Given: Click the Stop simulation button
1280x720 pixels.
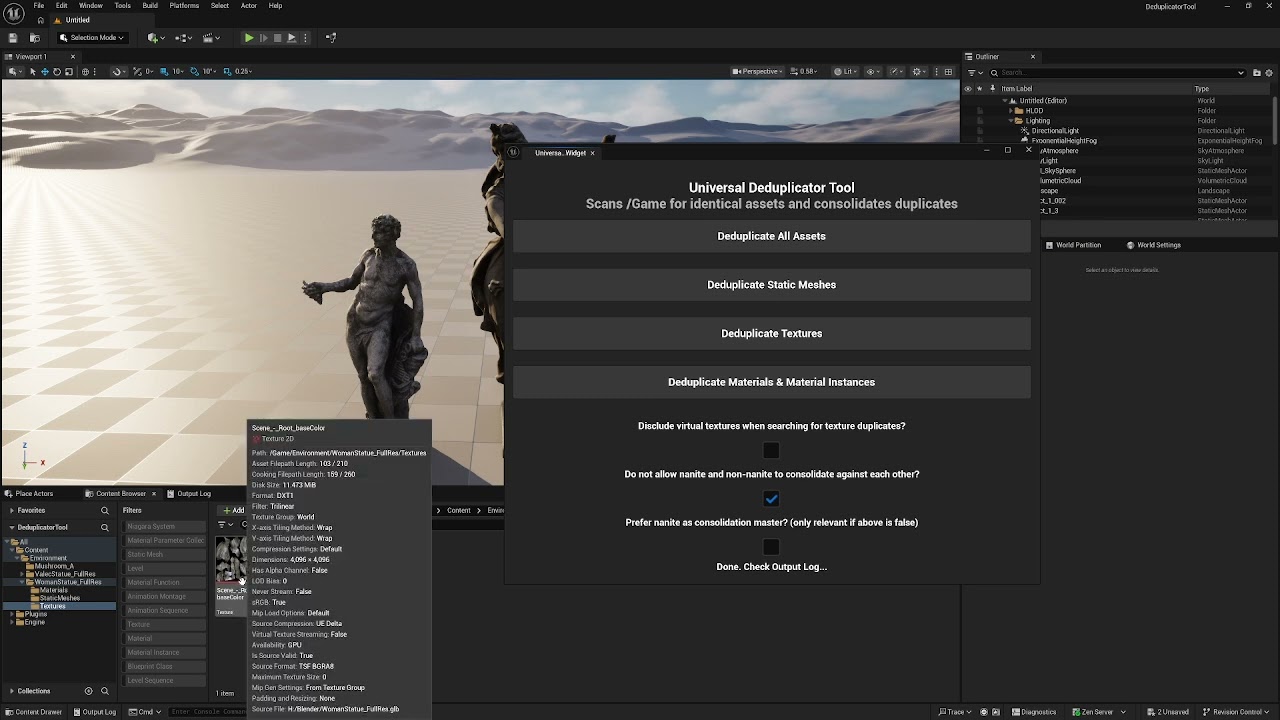Looking at the screenshot, I should (x=278, y=38).
